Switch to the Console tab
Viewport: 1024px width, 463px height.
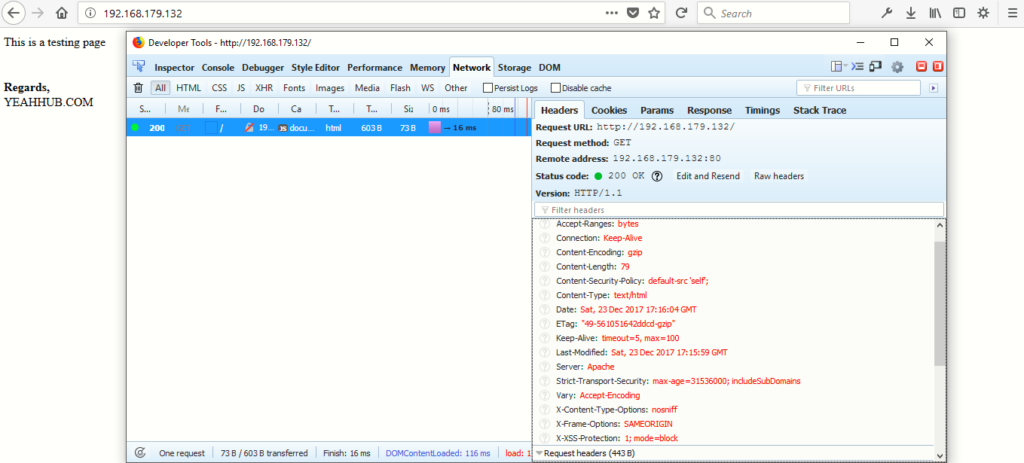218,67
